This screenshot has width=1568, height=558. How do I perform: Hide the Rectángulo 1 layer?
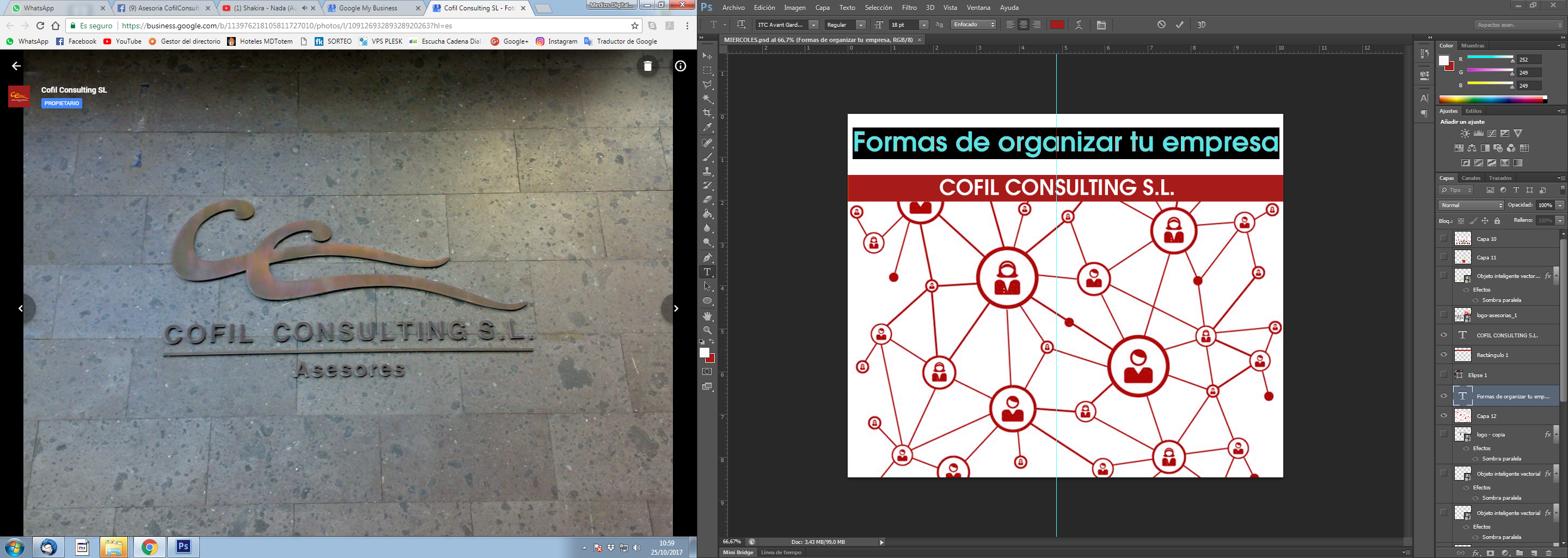point(1444,355)
